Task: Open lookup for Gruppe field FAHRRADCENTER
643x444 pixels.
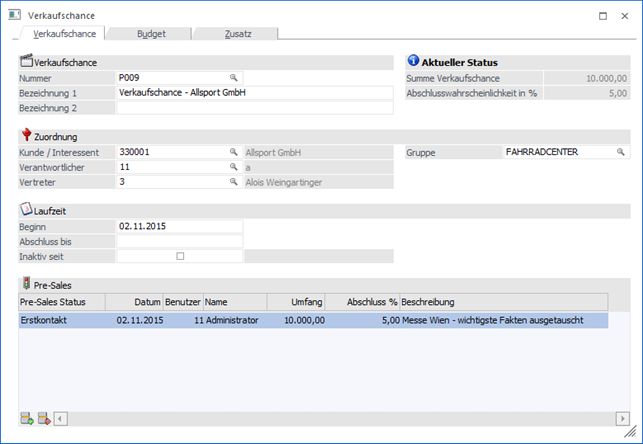Action: (620, 152)
